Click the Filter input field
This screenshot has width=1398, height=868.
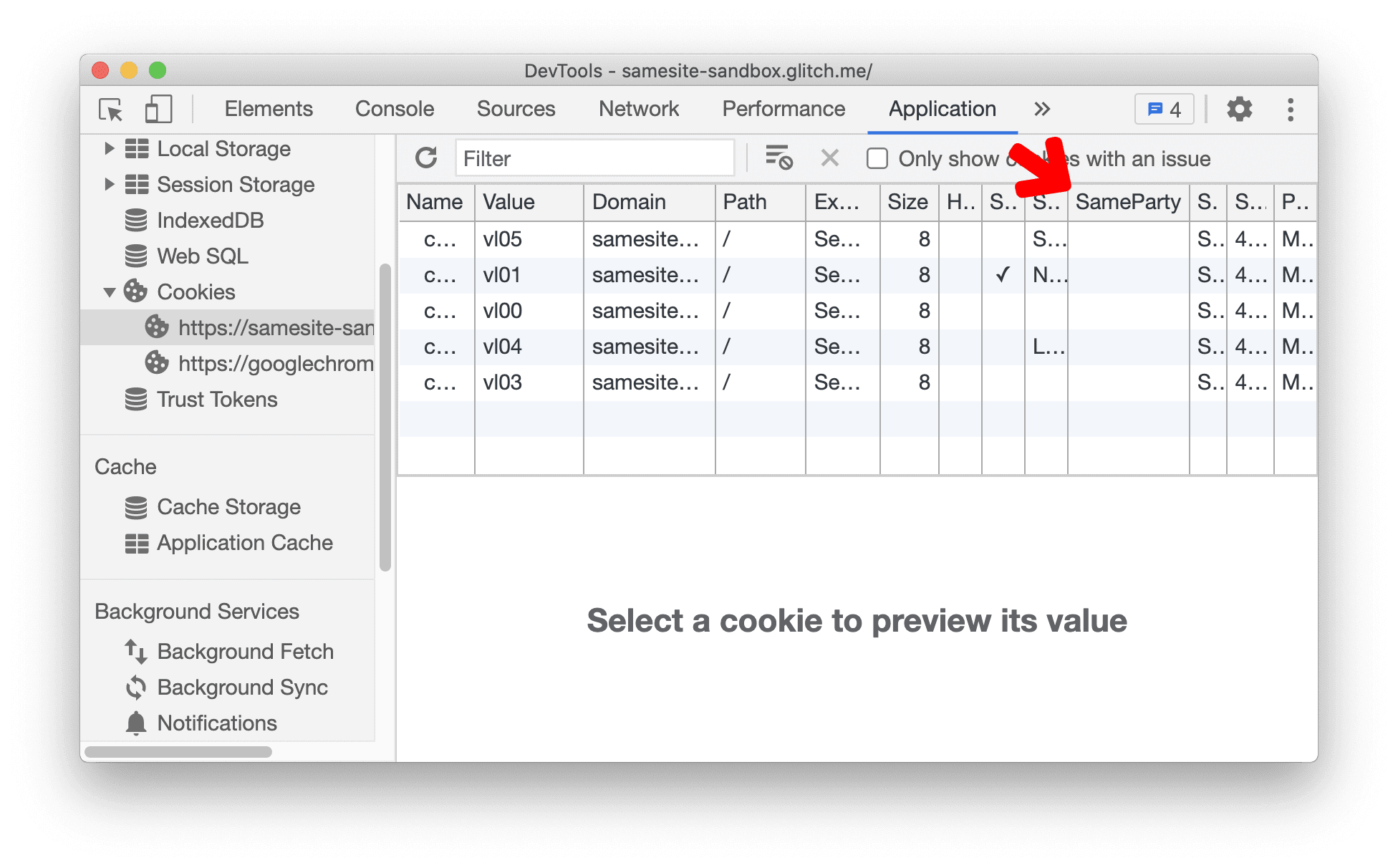tap(595, 158)
